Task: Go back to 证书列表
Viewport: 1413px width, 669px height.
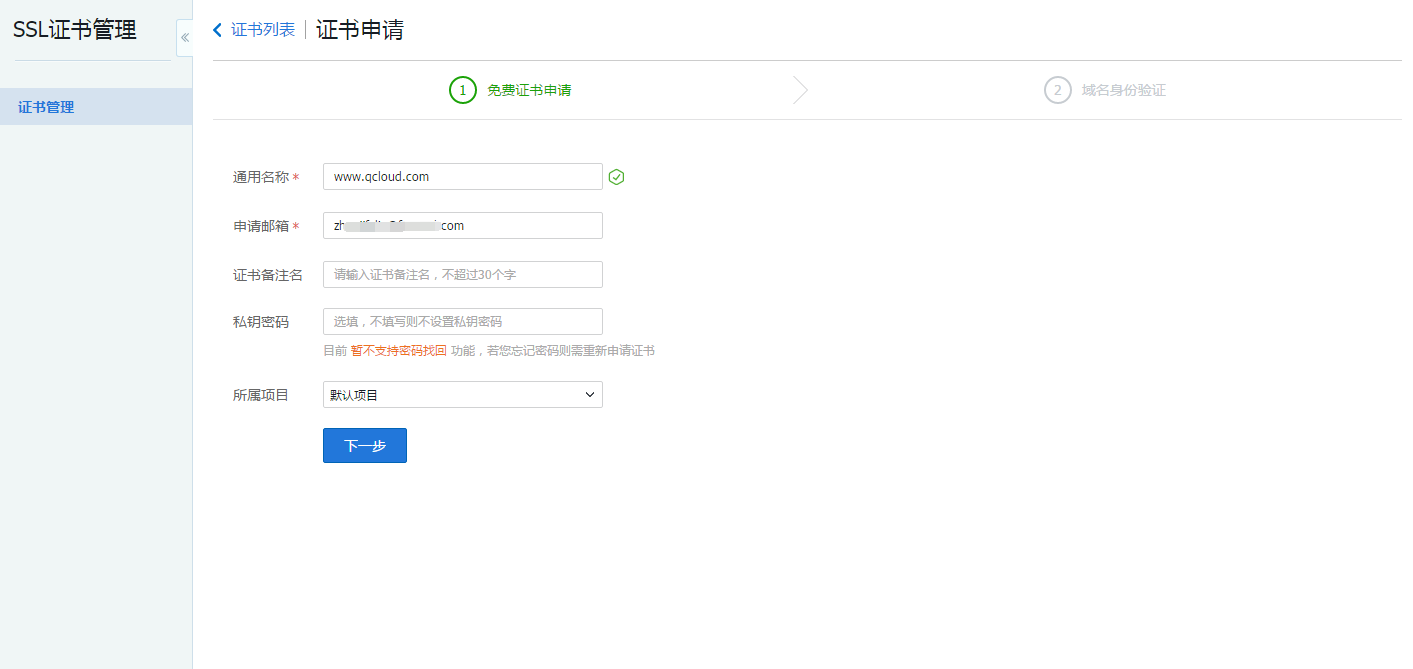Action: tap(263, 30)
